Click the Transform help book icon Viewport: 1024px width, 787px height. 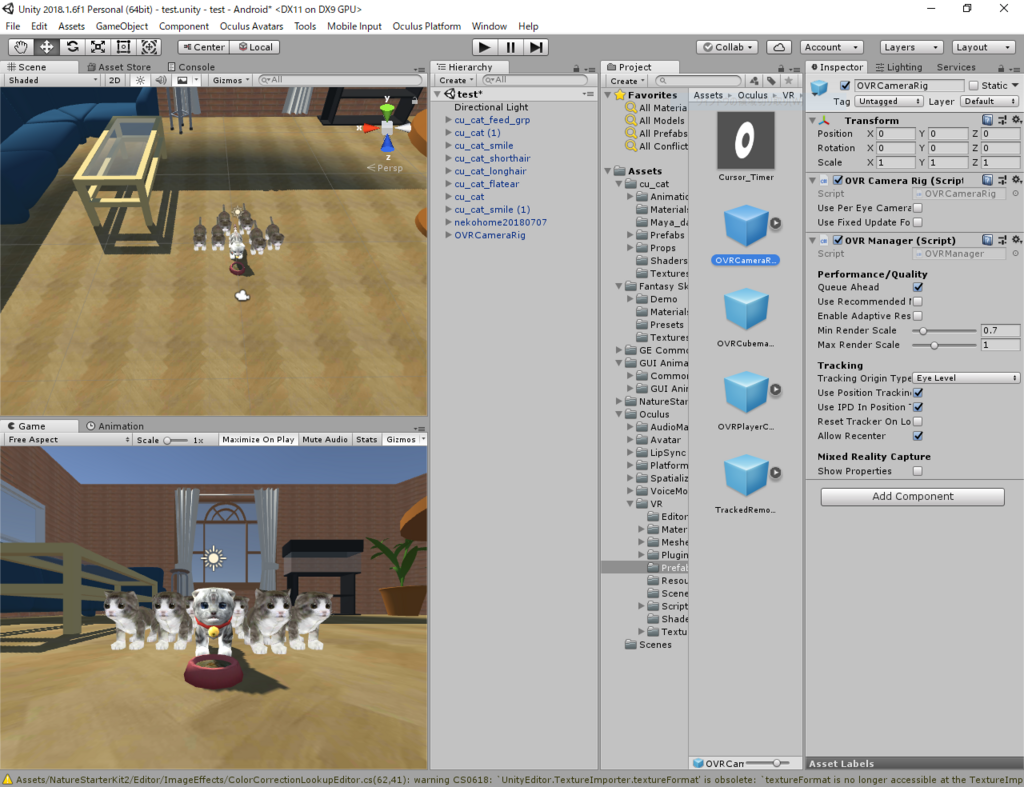(x=987, y=120)
